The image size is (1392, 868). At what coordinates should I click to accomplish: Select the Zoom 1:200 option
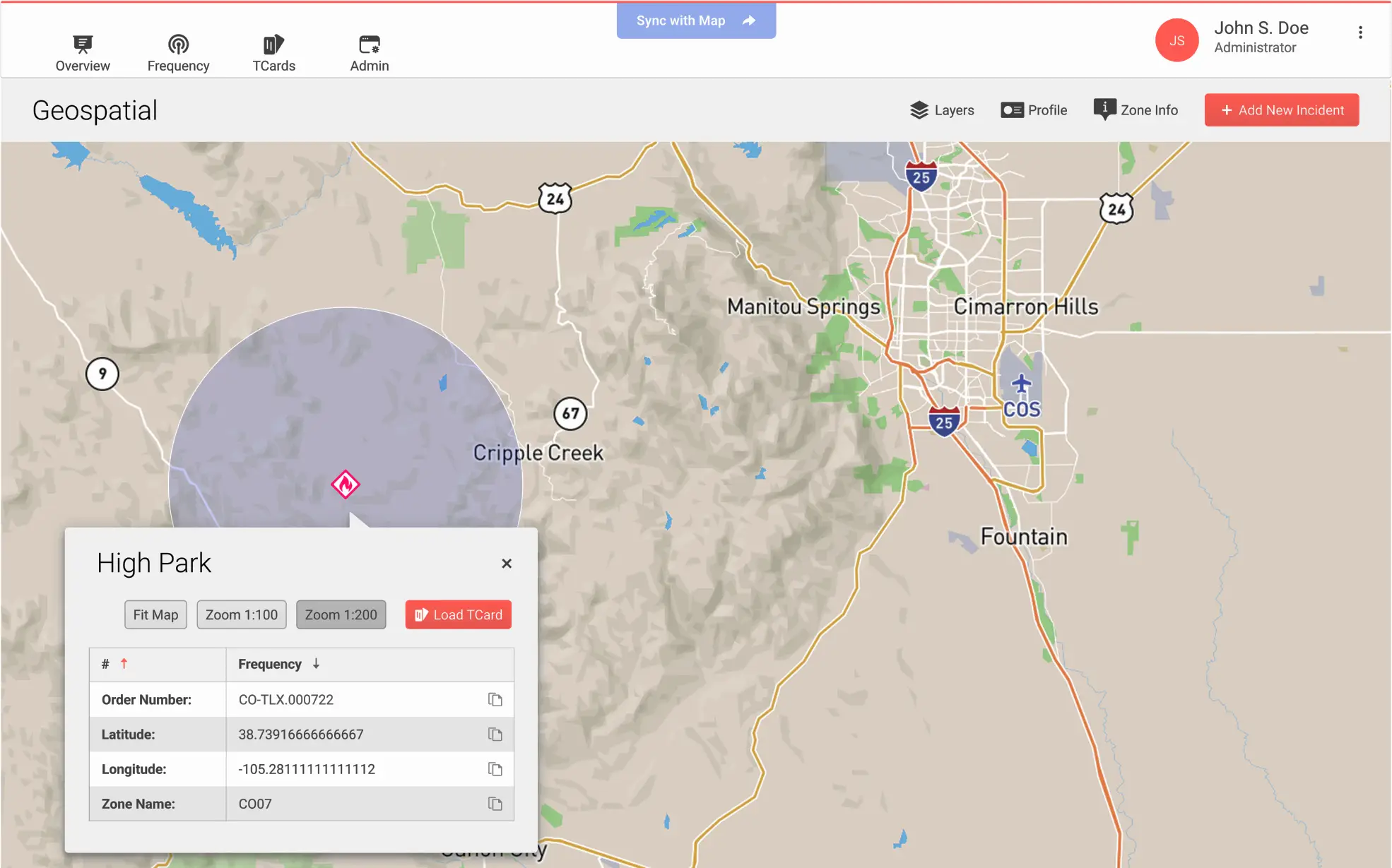coord(341,614)
